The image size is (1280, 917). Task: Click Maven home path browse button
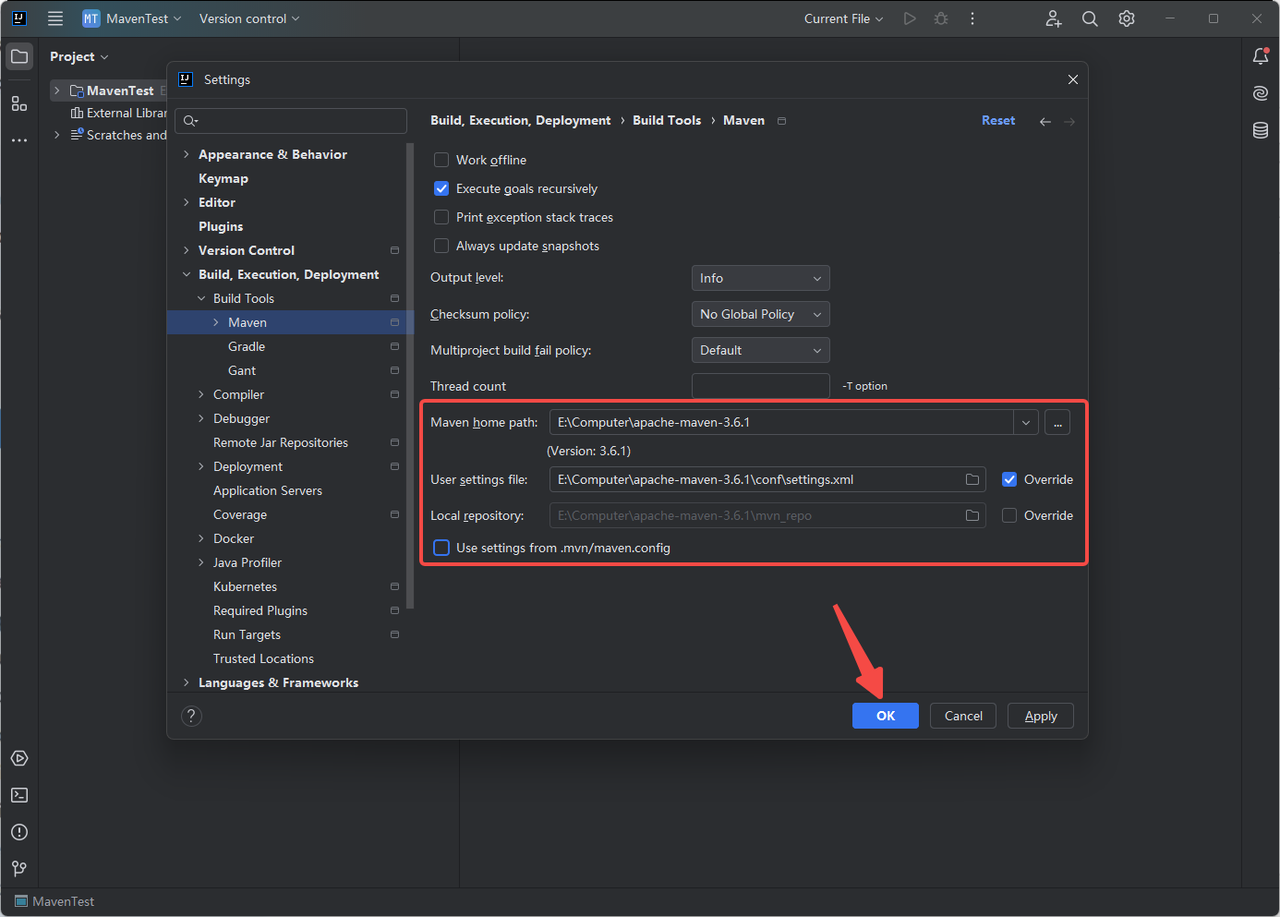(1057, 422)
